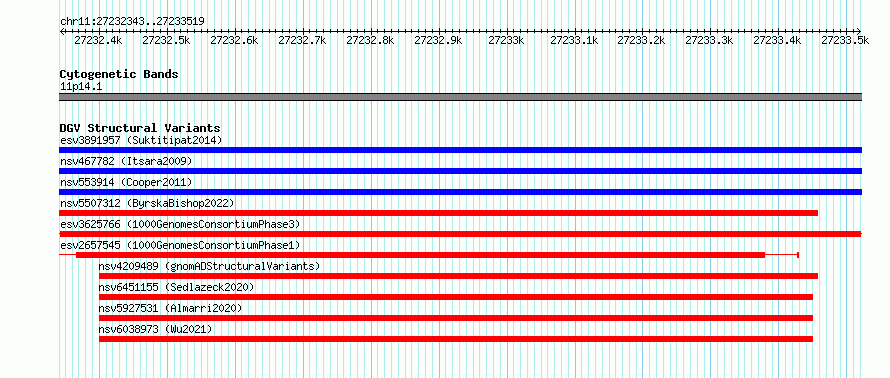Screen dimensions: 890x378
Task: Click the 27233k ruler tick label
Action: pos(506,40)
